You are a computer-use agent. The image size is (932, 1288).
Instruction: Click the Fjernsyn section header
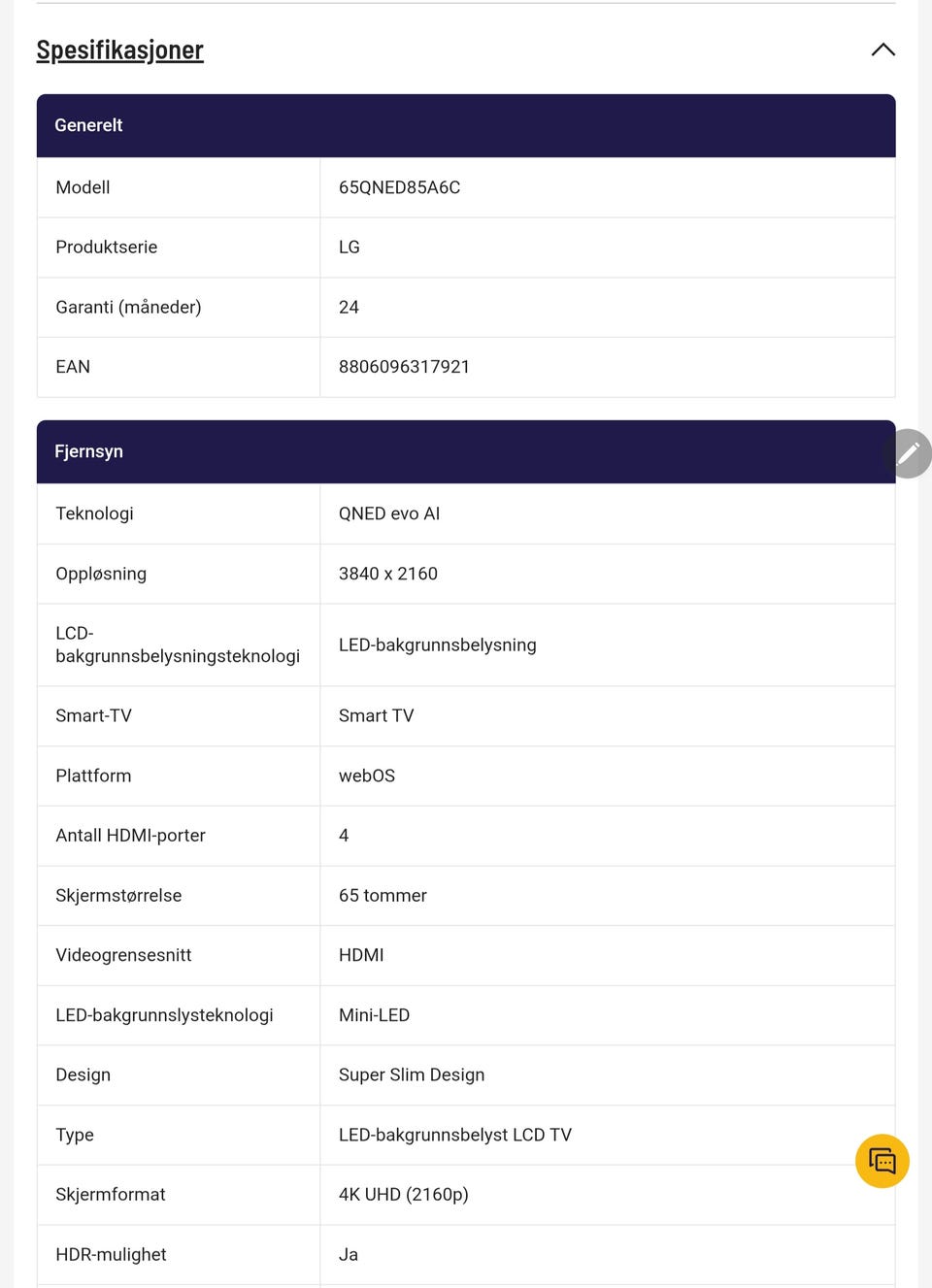pyautogui.click(x=88, y=451)
